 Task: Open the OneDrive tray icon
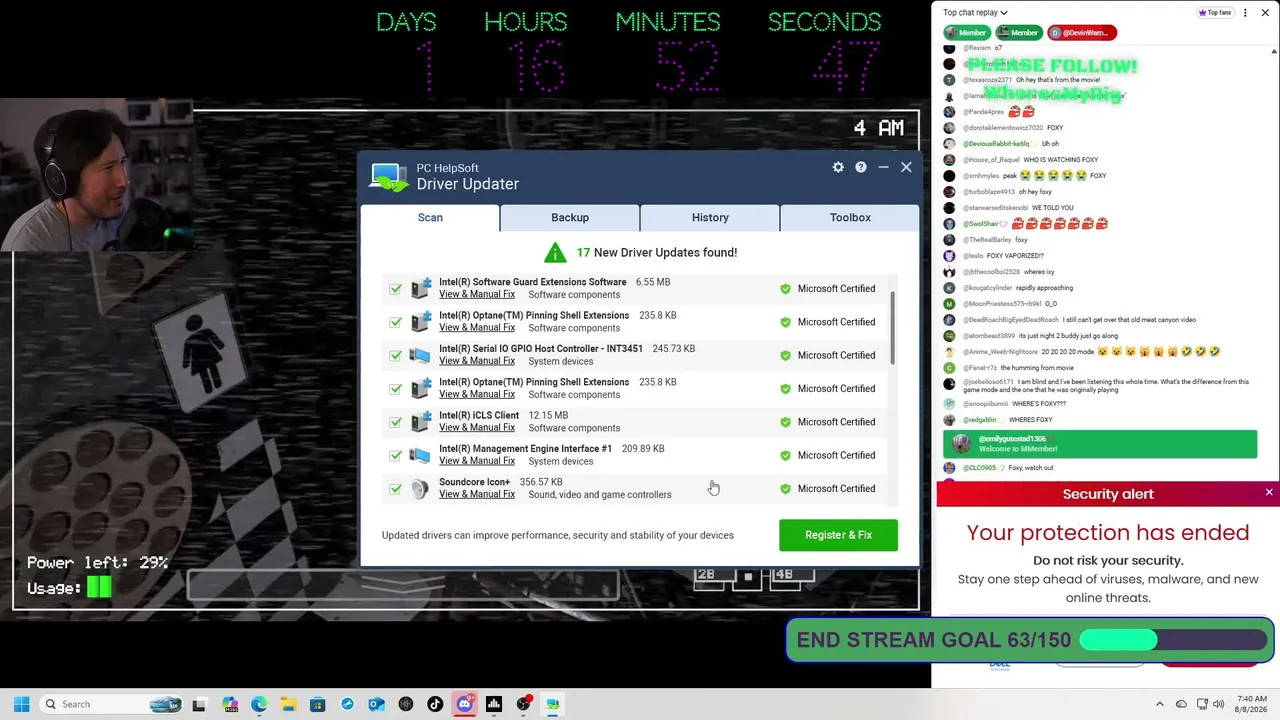pos(1181,704)
